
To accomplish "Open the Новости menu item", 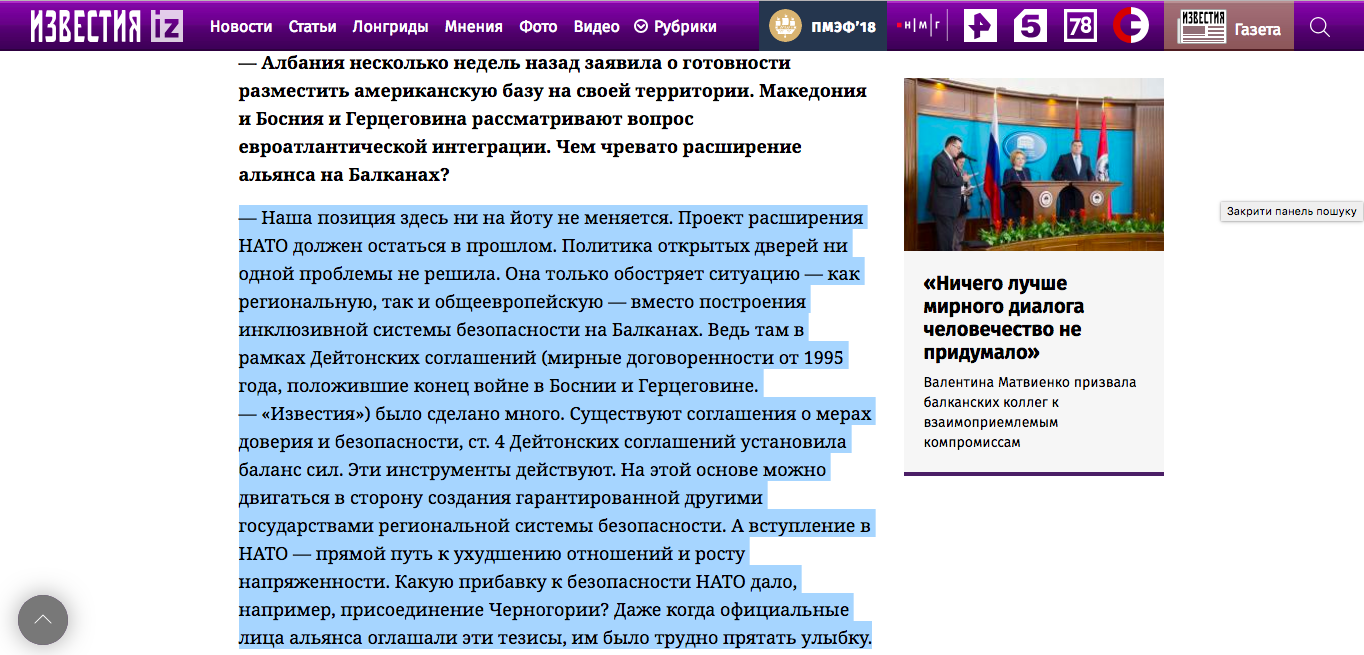I will [241, 27].
